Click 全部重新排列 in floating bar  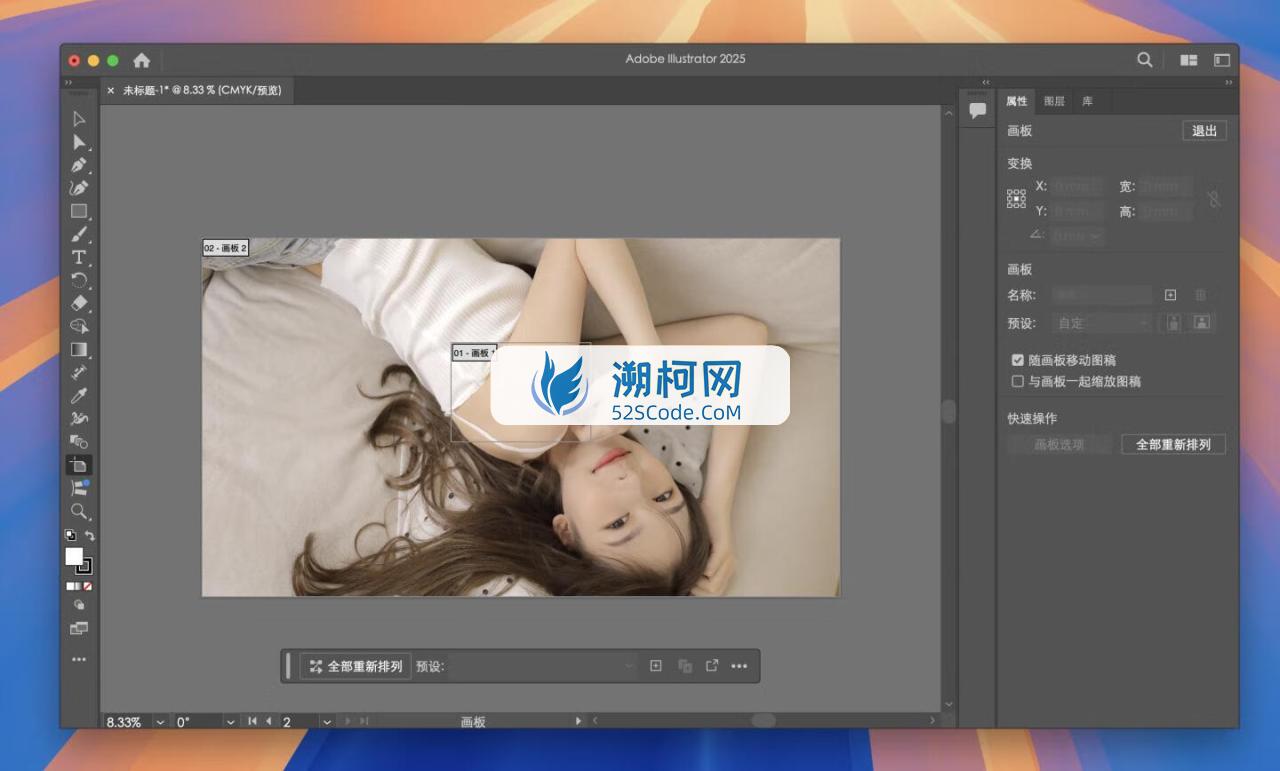tap(356, 666)
